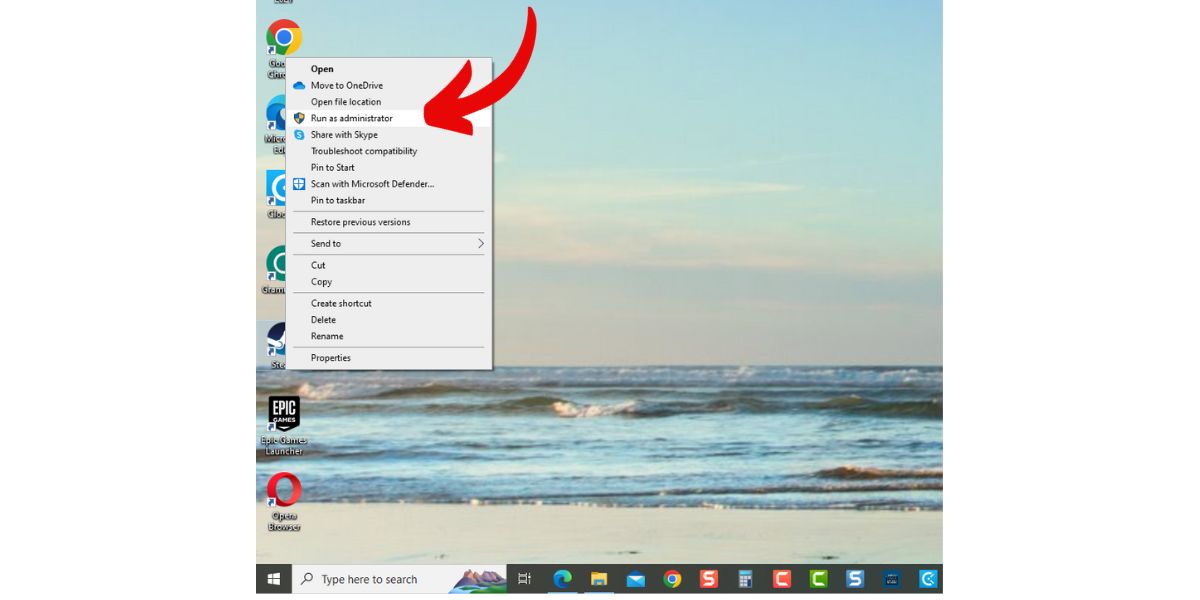Click the Type here to search box
This screenshot has width=1200, height=600.
click(380, 579)
